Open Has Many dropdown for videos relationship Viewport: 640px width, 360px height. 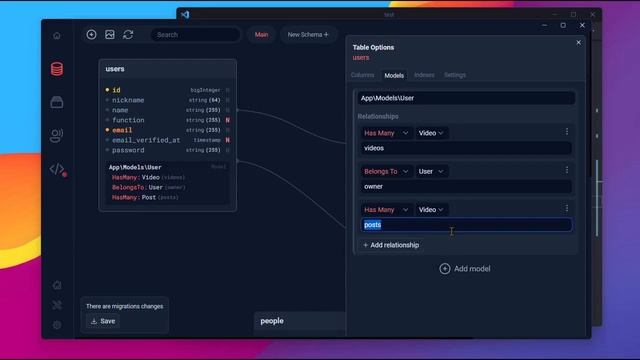tap(386, 133)
